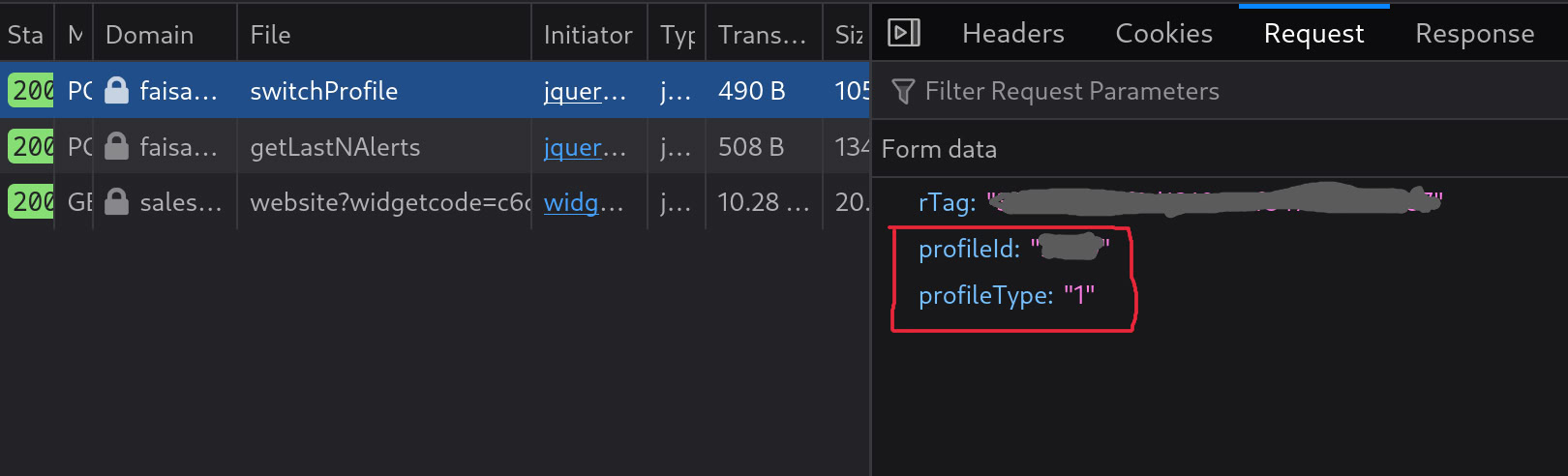Sort by the Transferred column header
The width and height of the screenshot is (1568, 476).
762,35
